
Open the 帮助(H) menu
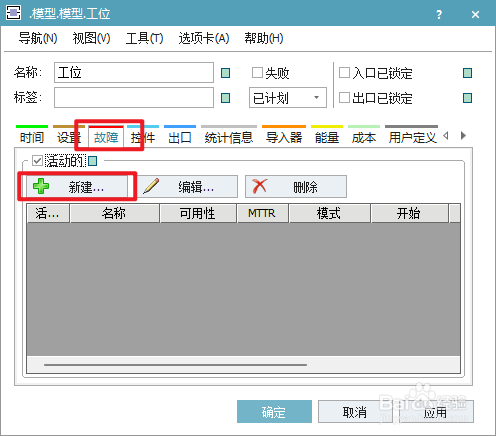click(x=264, y=38)
